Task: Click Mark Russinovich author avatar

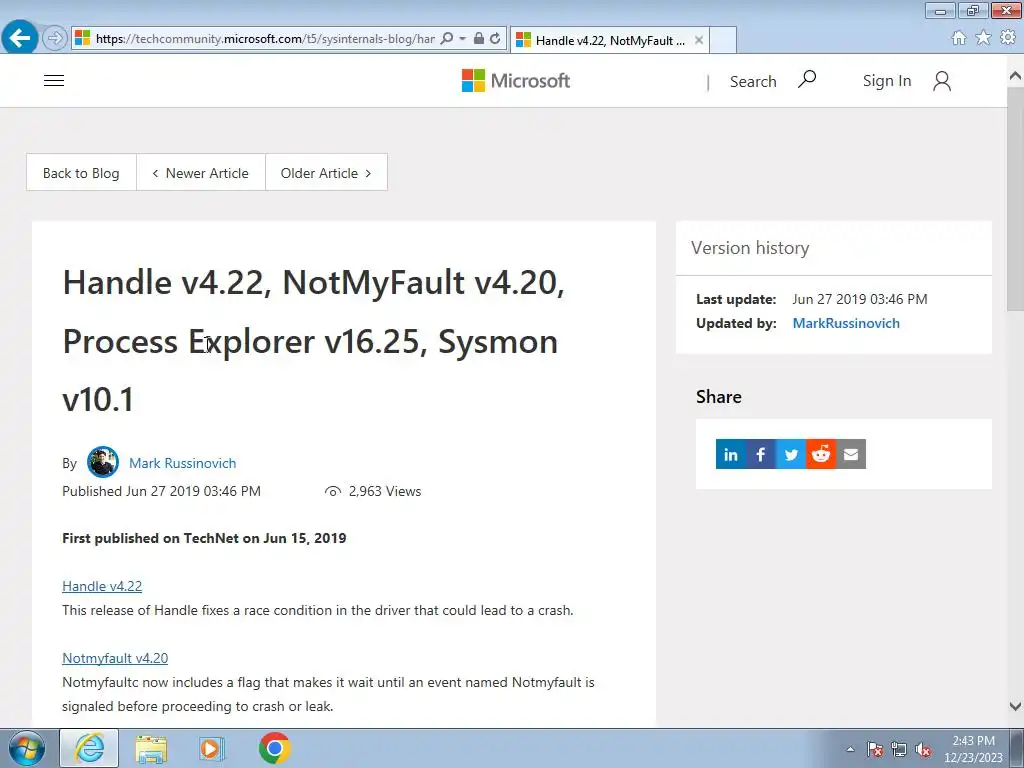Action: point(103,462)
